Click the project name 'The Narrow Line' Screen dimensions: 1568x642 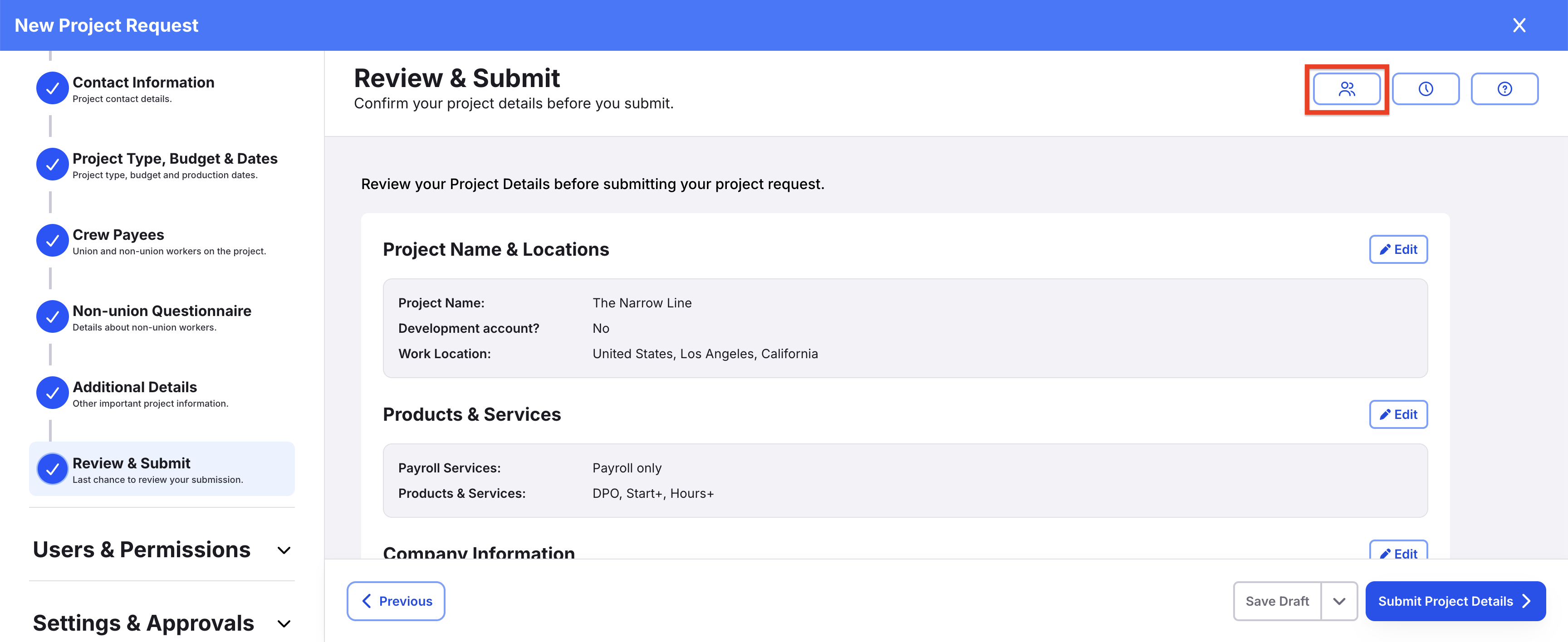tap(642, 303)
